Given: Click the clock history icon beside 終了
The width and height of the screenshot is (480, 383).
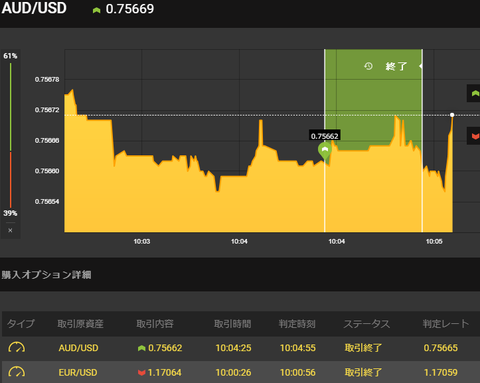Looking at the screenshot, I should point(368,66).
